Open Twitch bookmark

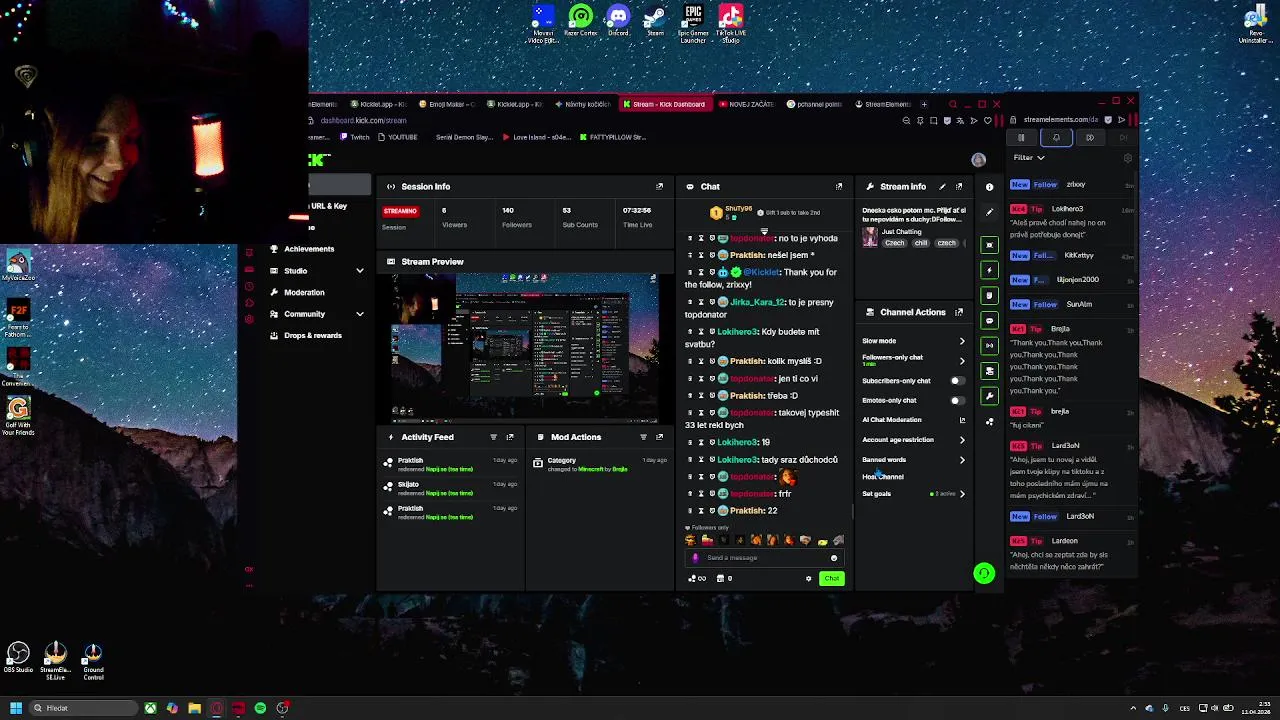355,137
